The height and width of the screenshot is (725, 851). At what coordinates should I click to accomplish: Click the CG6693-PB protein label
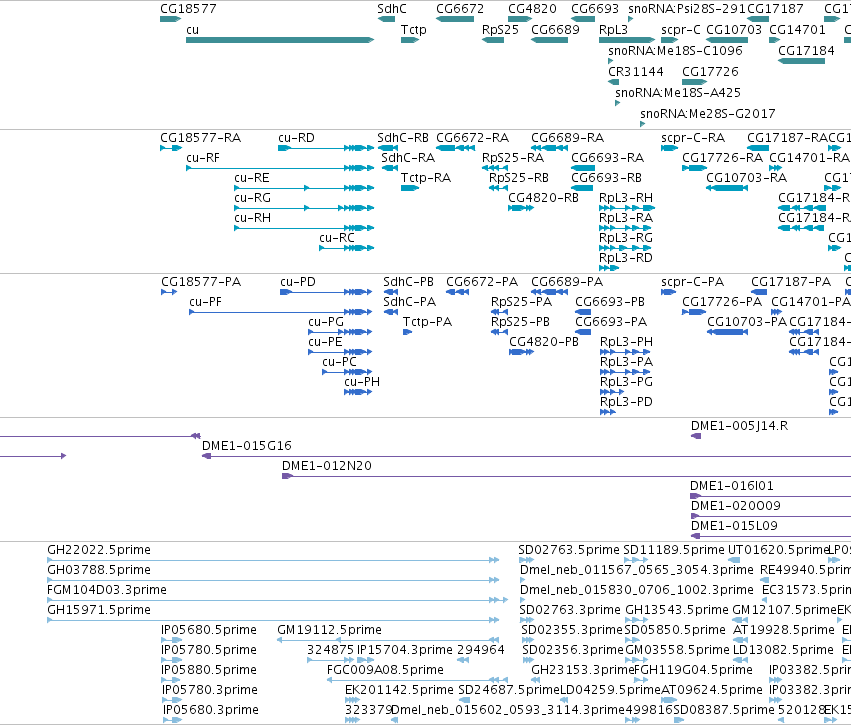(x=610, y=302)
